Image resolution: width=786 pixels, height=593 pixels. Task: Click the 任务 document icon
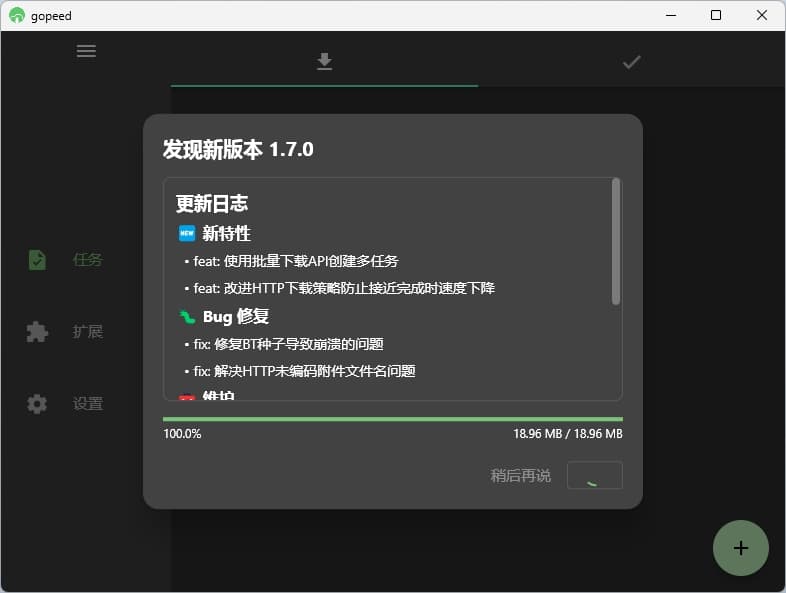click(37, 260)
